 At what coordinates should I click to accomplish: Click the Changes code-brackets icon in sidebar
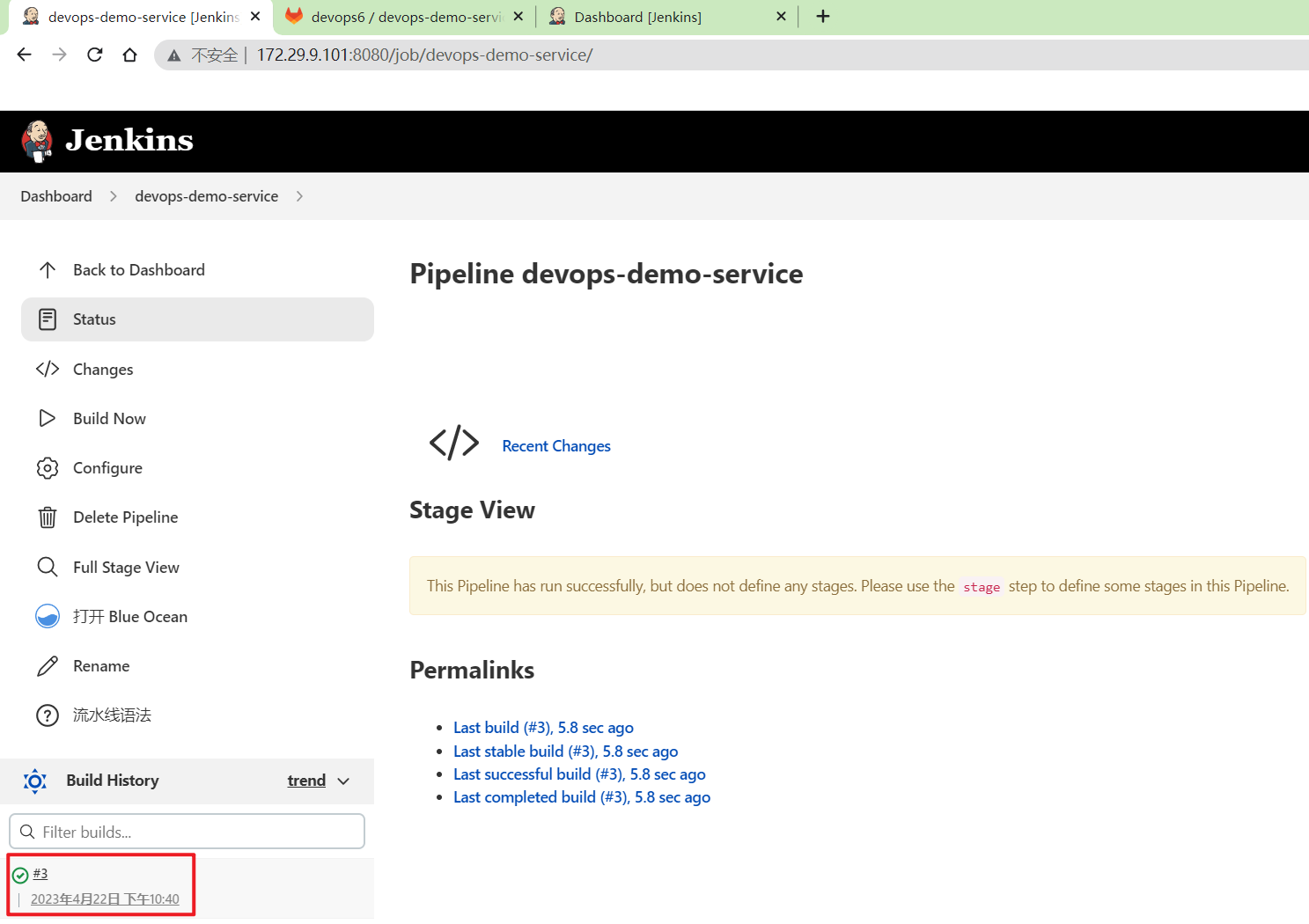click(48, 369)
